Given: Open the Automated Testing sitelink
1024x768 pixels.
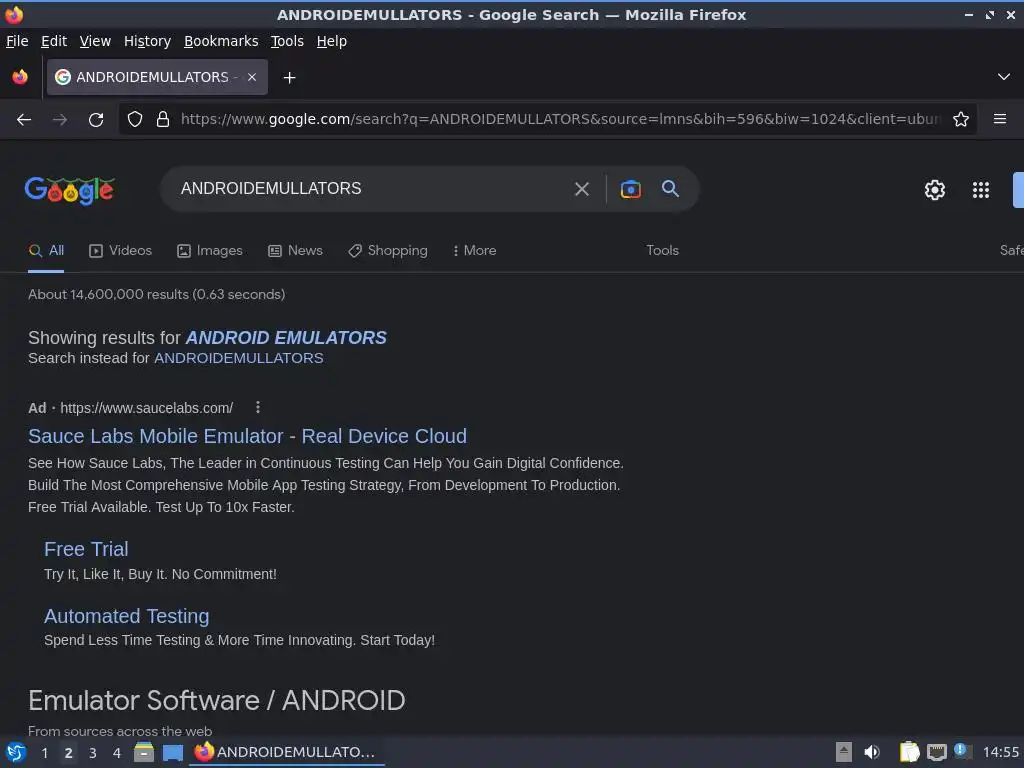Looking at the screenshot, I should tap(127, 616).
